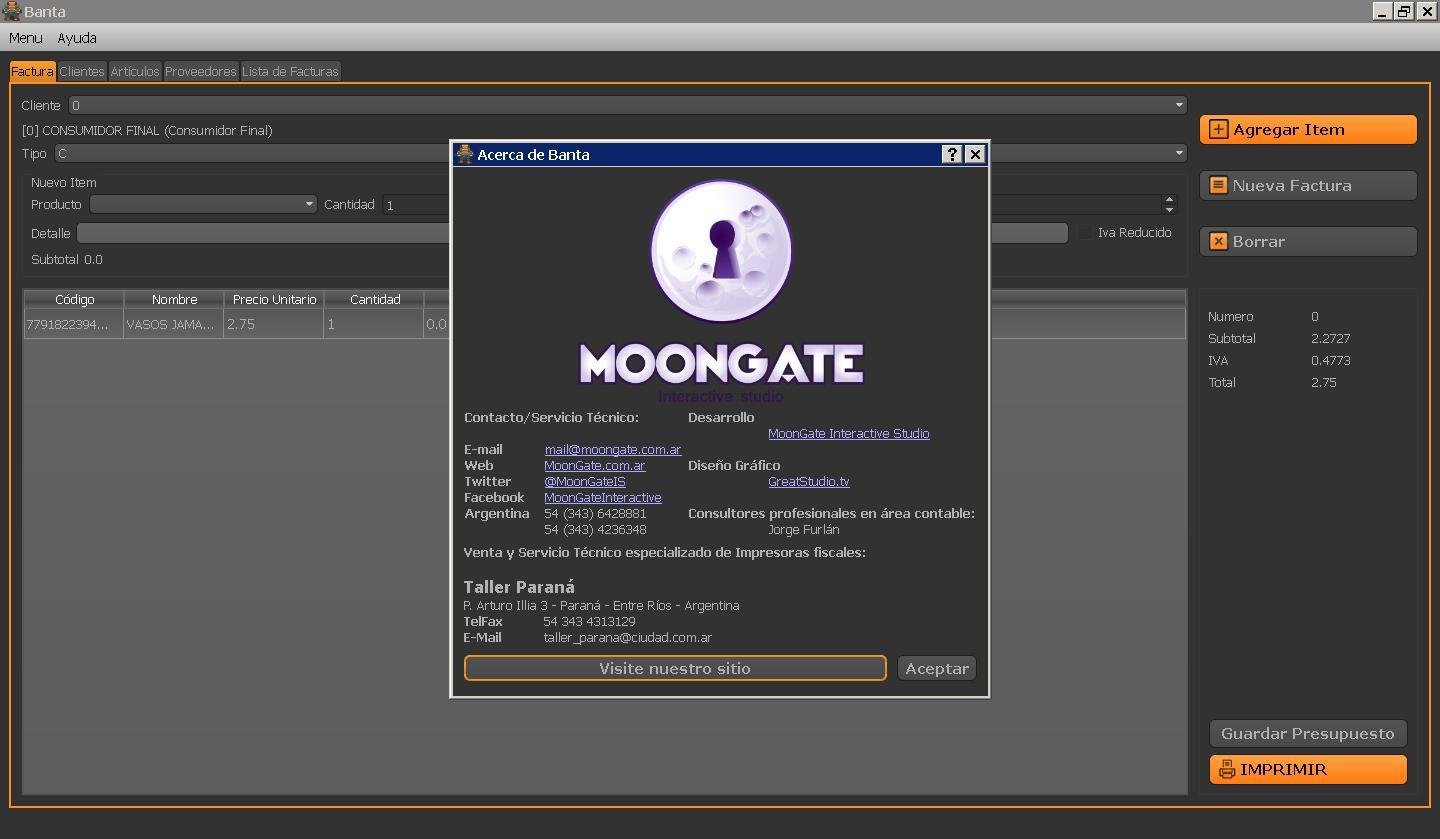Click the printer icon on IMPRIMIR
The image size is (1440, 839).
click(1227, 769)
